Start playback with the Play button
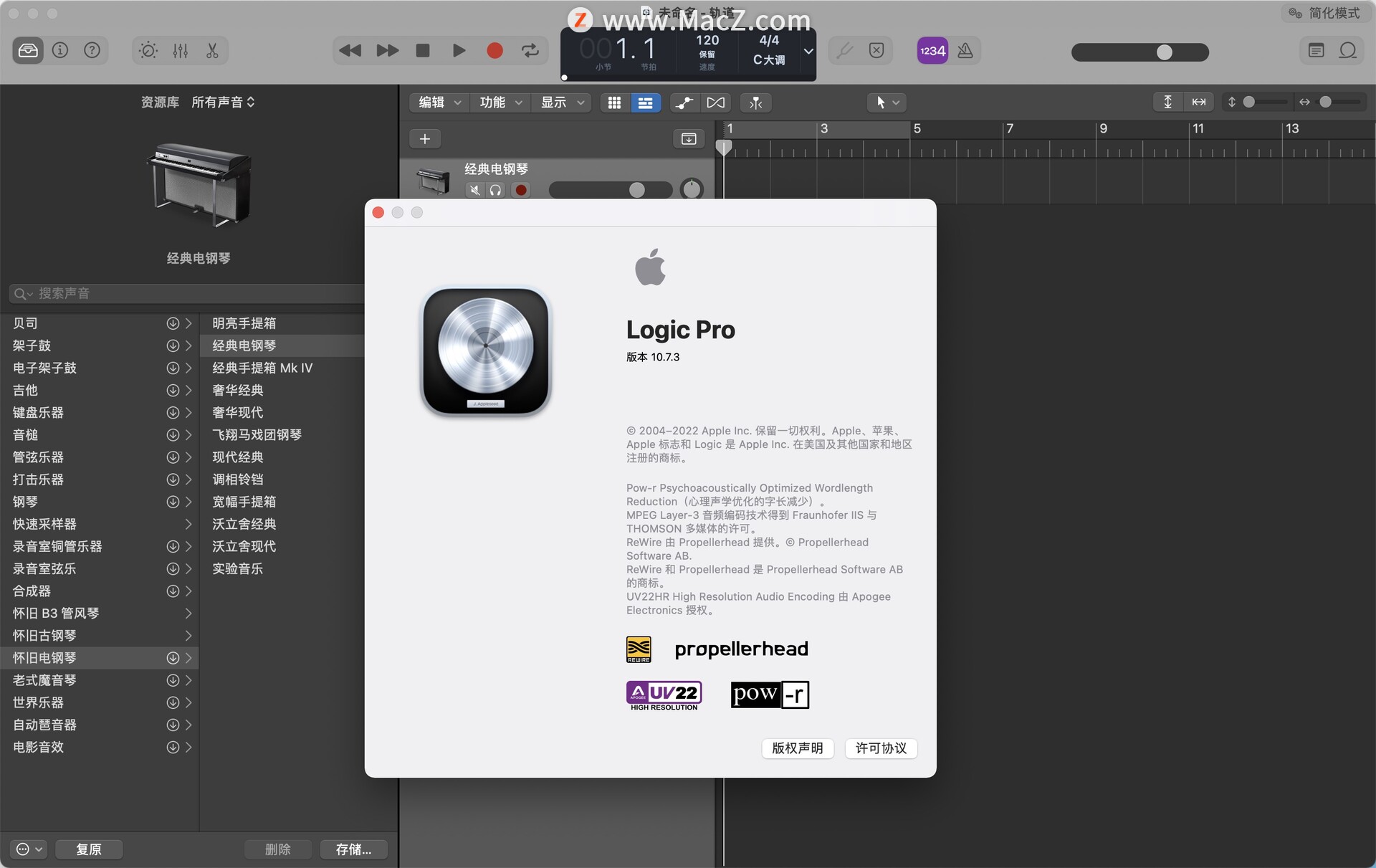The height and width of the screenshot is (868, 1376). point(459,51)
